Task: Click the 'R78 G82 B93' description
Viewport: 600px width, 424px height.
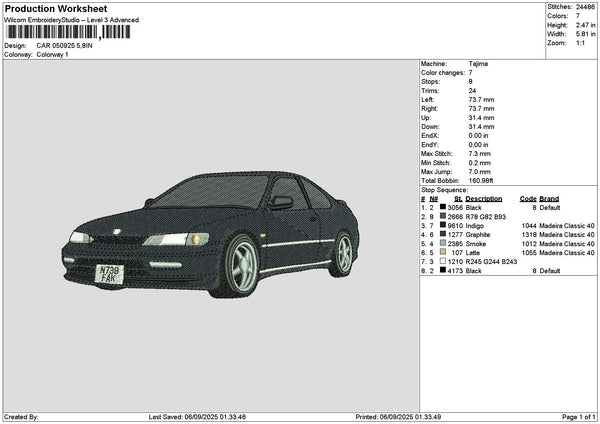Action: coord(486,217)
